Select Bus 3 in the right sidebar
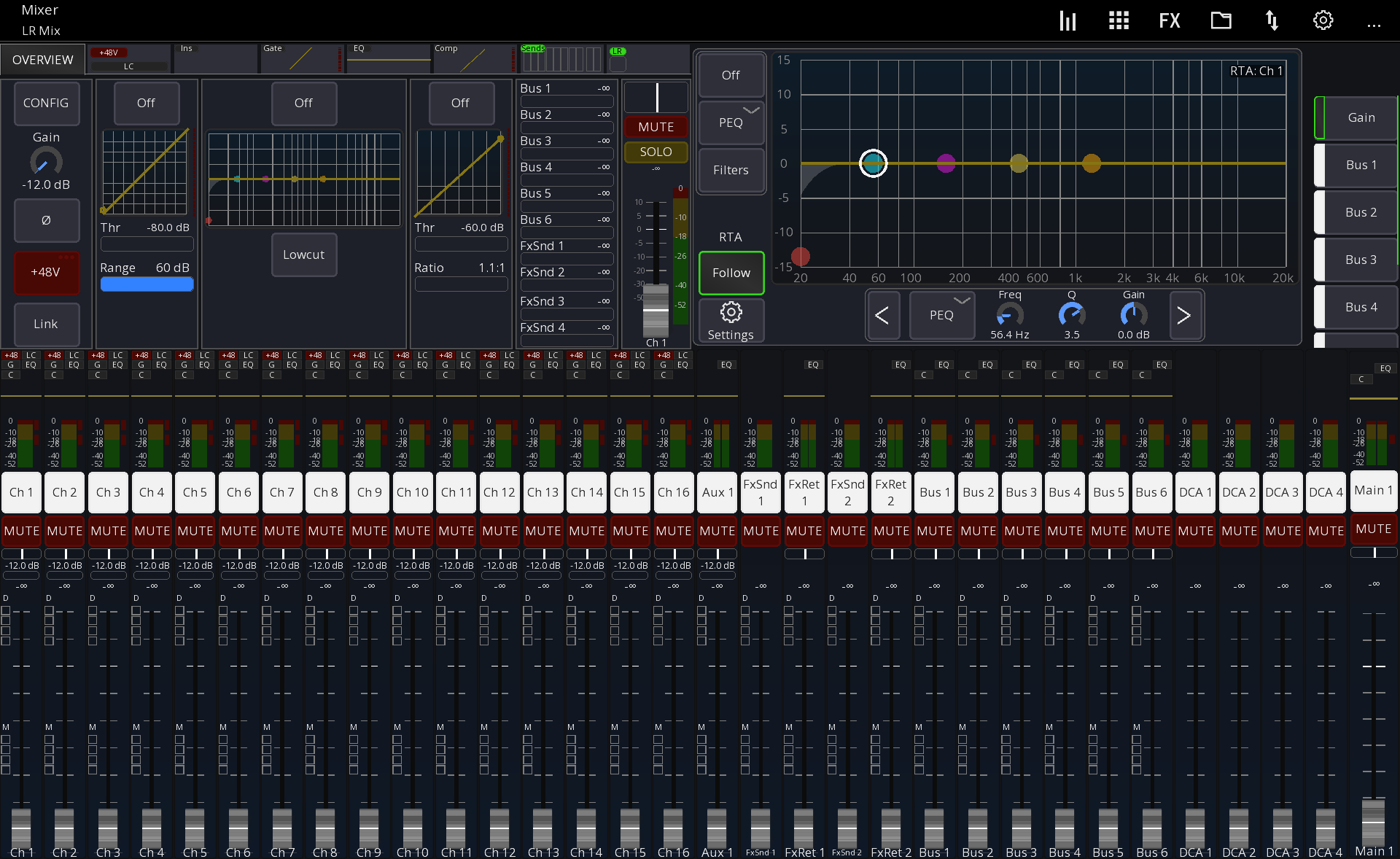 [x=1360, y=260]
